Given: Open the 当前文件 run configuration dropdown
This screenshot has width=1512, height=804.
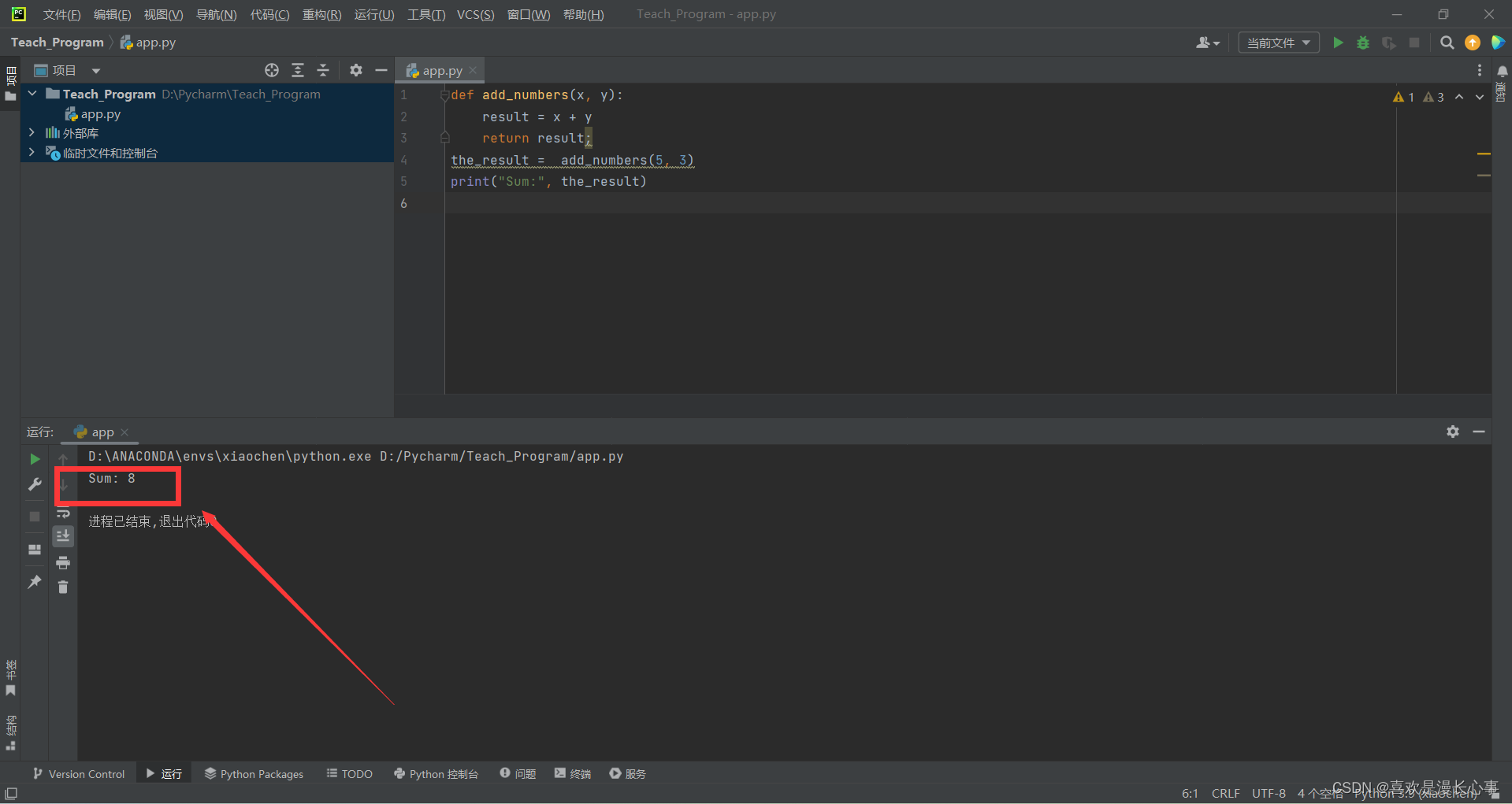Looking at the screenshot, I should click(x=1278, y=43).
